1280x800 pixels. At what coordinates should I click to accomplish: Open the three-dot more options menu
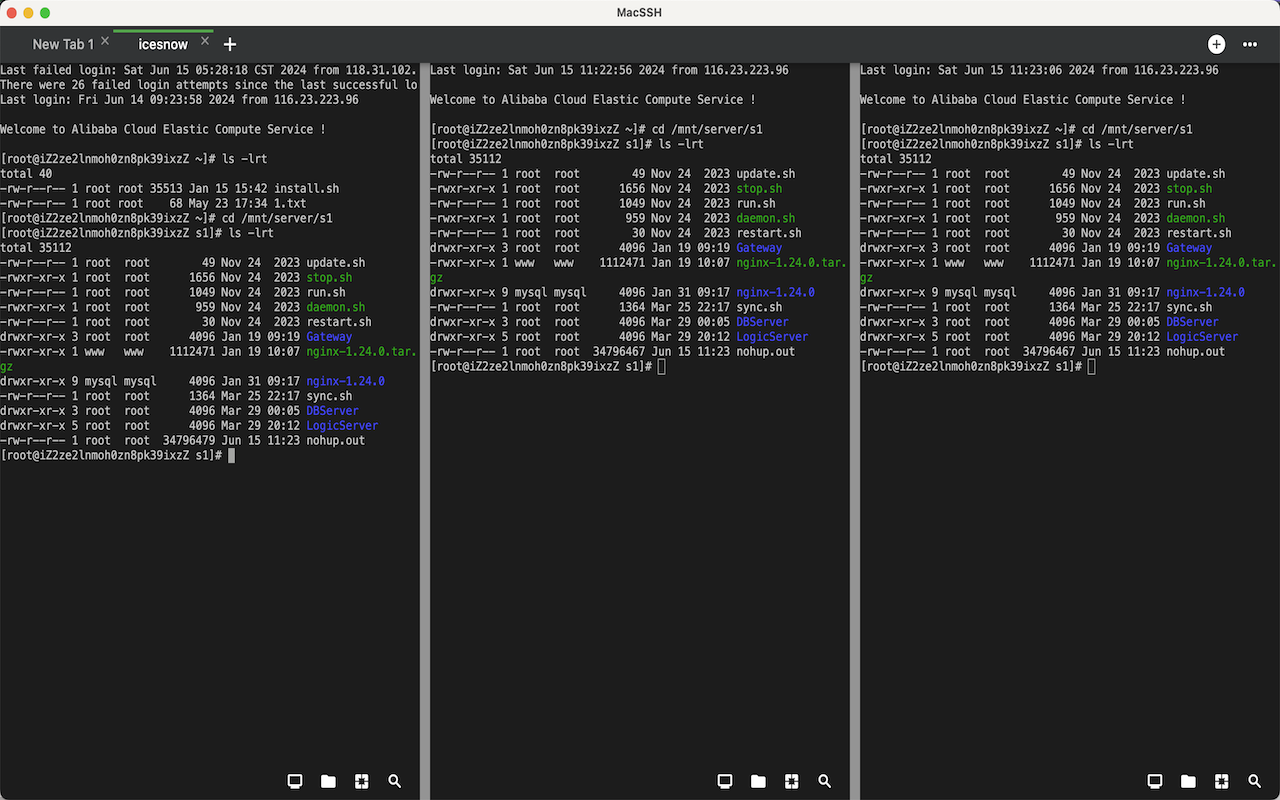1250,44
